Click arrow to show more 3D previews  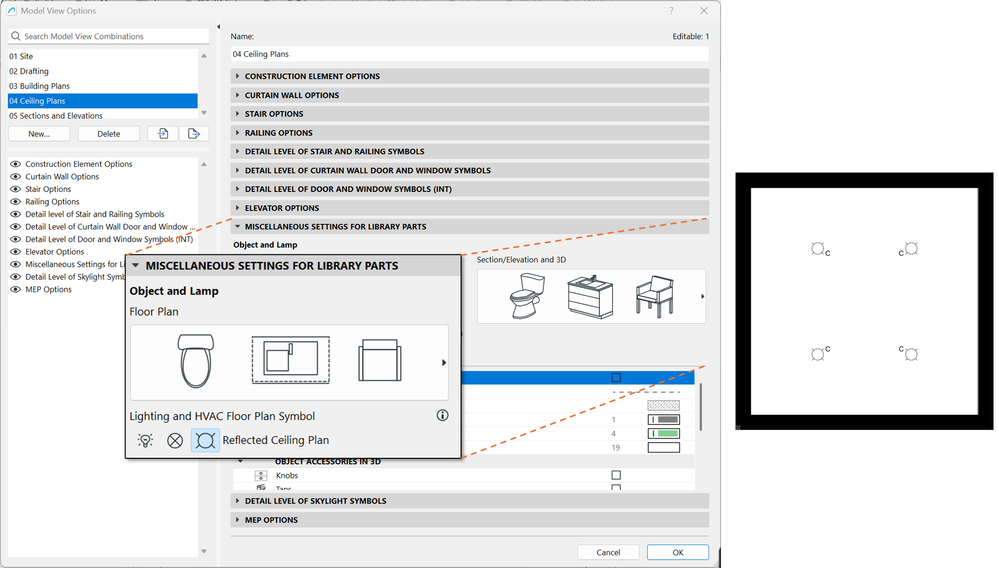703,296
